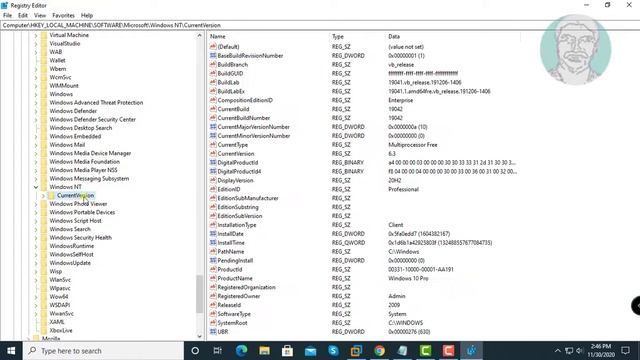The image size is (640, 360).
Task: Click the tree pane vertical scrollbar thumb
Action: coord(199,294)
